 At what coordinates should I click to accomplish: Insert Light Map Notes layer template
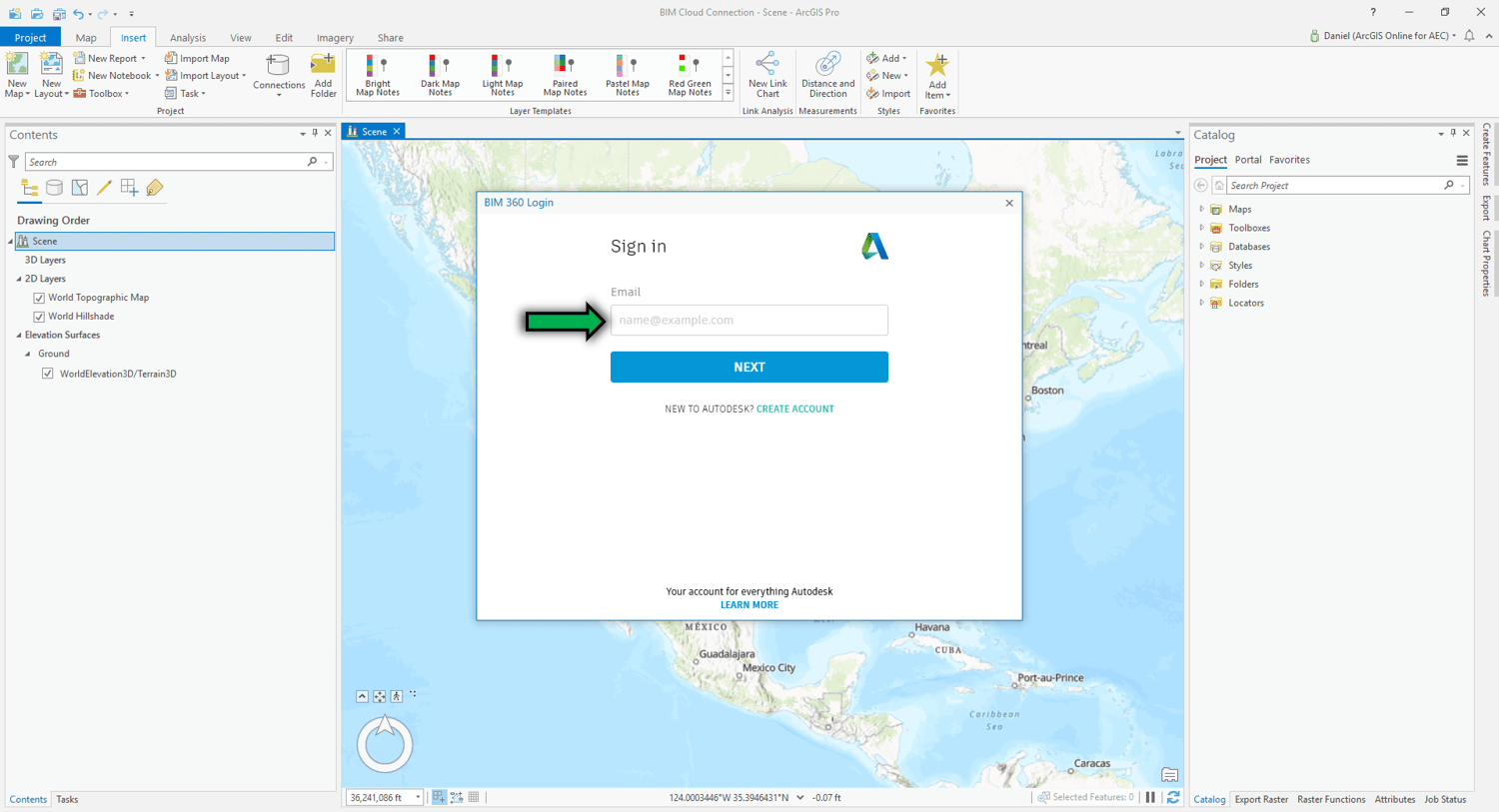[x=503, y=76]
